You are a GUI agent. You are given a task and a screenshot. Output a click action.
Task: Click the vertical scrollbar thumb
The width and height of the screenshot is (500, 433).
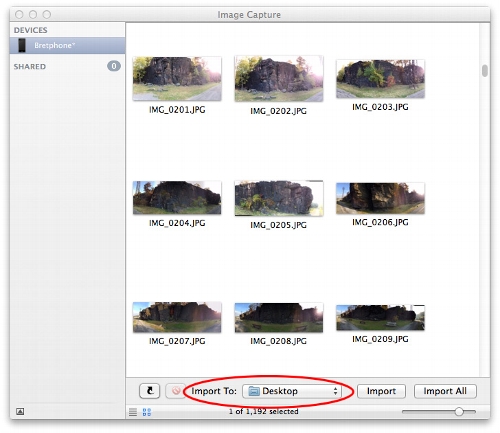click(485, 71)
